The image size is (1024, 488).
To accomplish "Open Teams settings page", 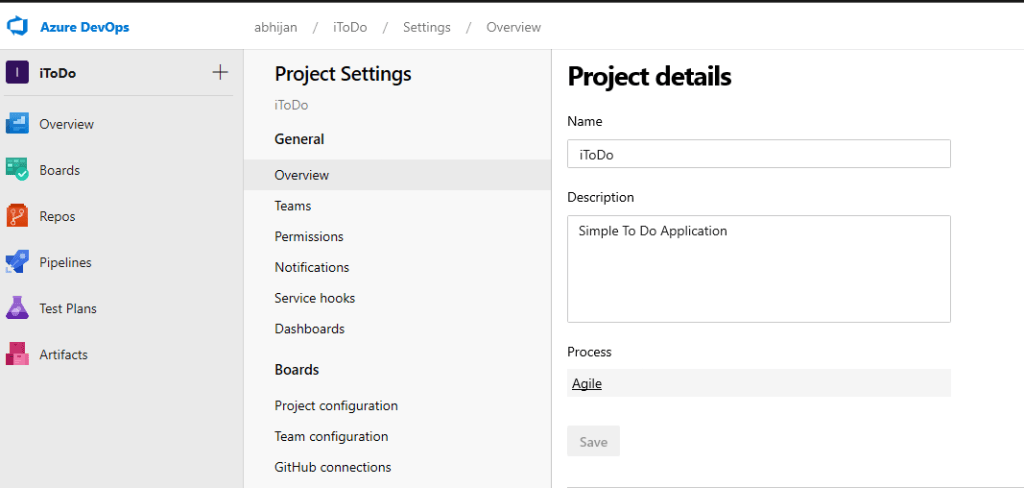I will tap(293, 206).
